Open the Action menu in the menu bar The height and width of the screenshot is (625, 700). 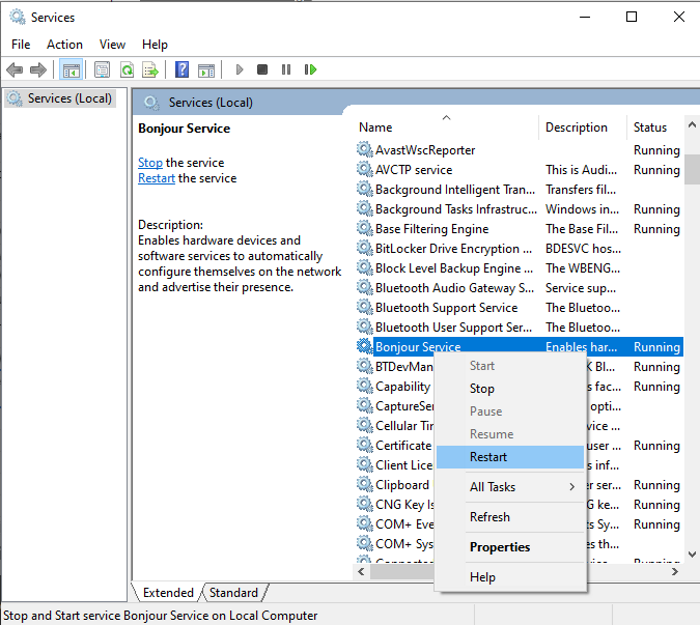click(65, 44)
